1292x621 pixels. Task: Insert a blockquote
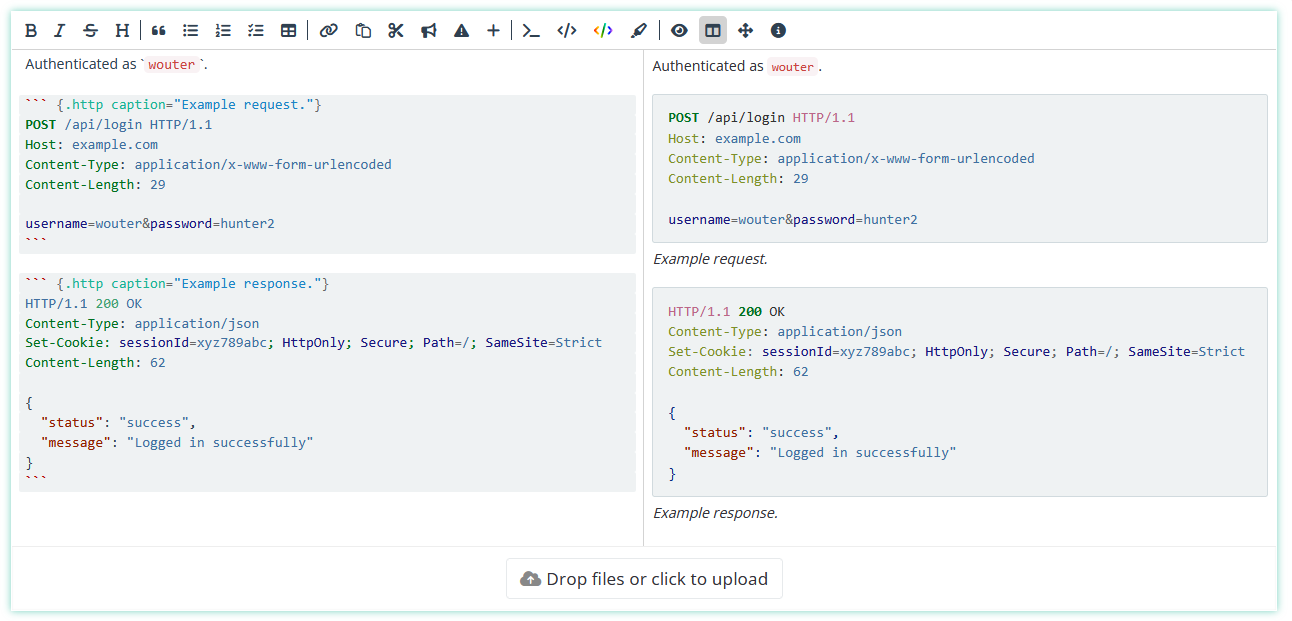[158, 31]
